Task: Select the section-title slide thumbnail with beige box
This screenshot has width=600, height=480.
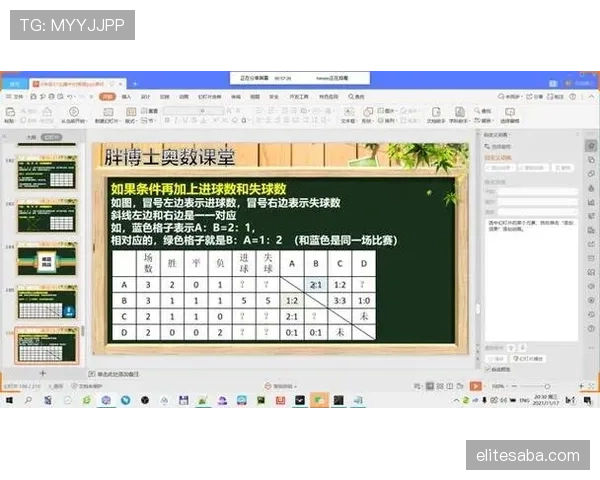Action: click(47, 260)
